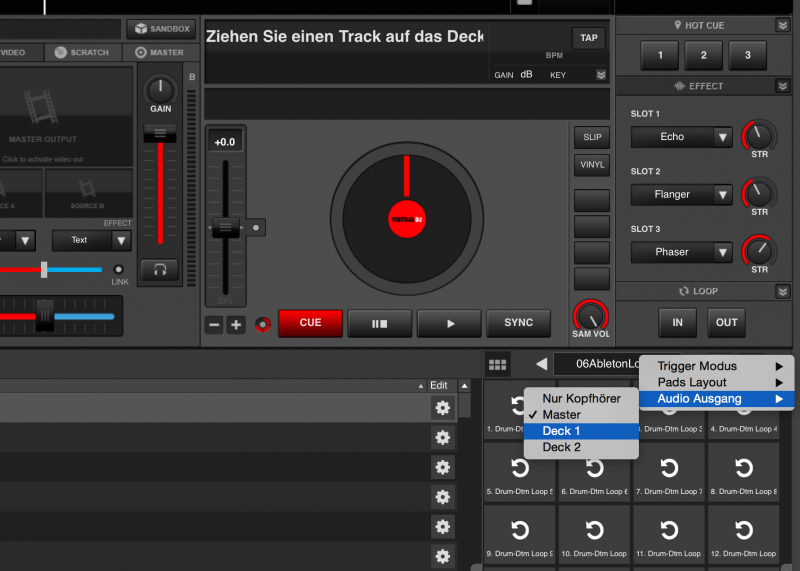Click the previous sample bank arrow

point(541,365)
